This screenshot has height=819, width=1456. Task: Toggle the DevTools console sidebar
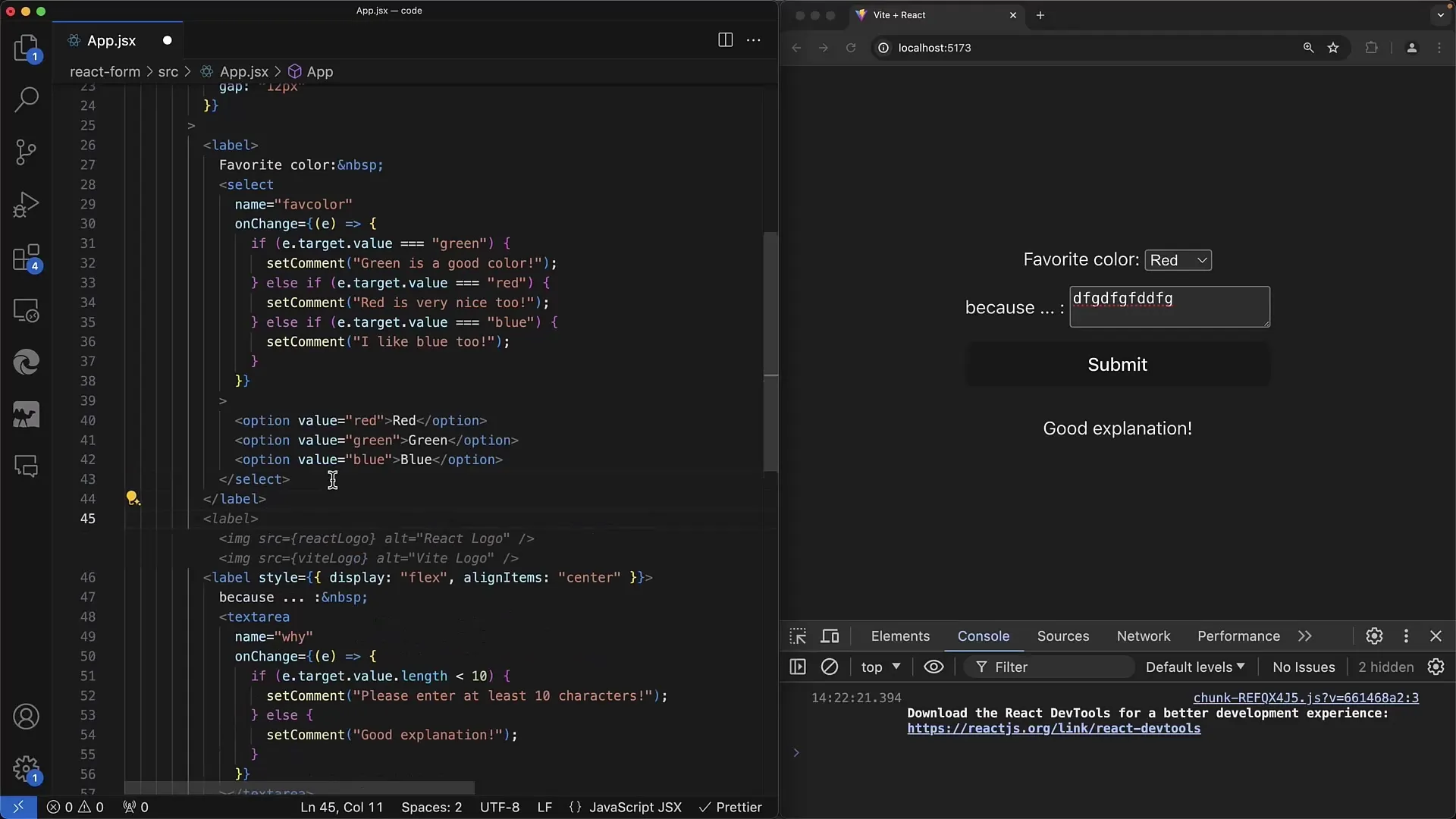point(798,667)
